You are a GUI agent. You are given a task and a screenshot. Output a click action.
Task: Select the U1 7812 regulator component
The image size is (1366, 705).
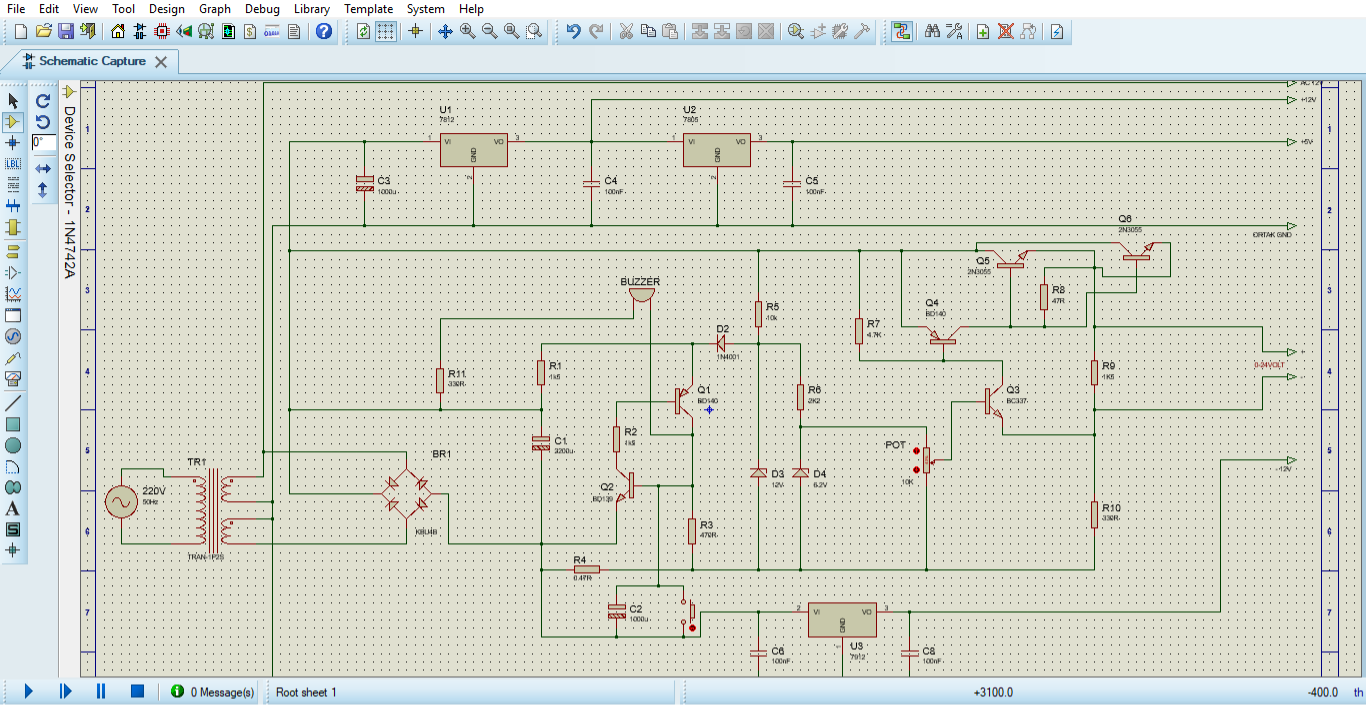[x=474, y=150]
